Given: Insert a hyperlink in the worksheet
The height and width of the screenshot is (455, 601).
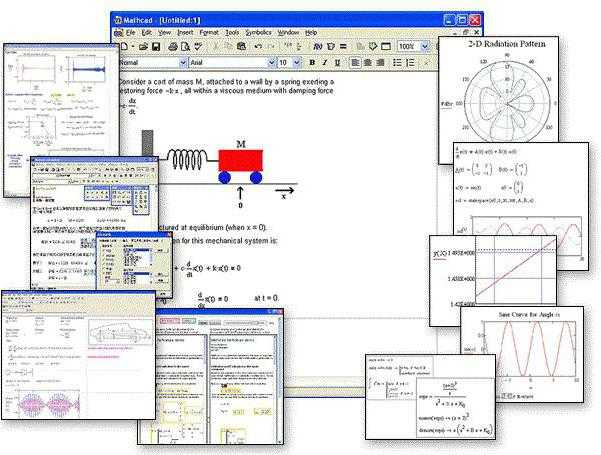Looking at the screenshot, I should (x=360, y=46).
